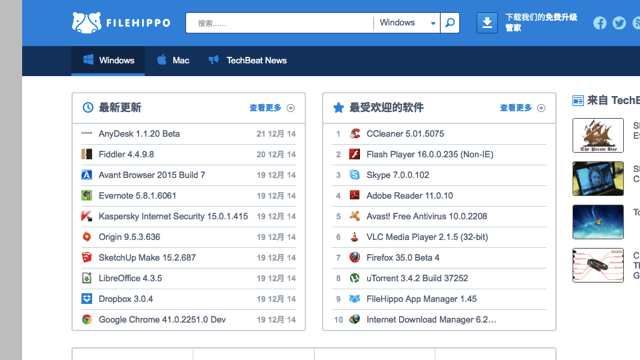Click the Flash Player icon

355,154
